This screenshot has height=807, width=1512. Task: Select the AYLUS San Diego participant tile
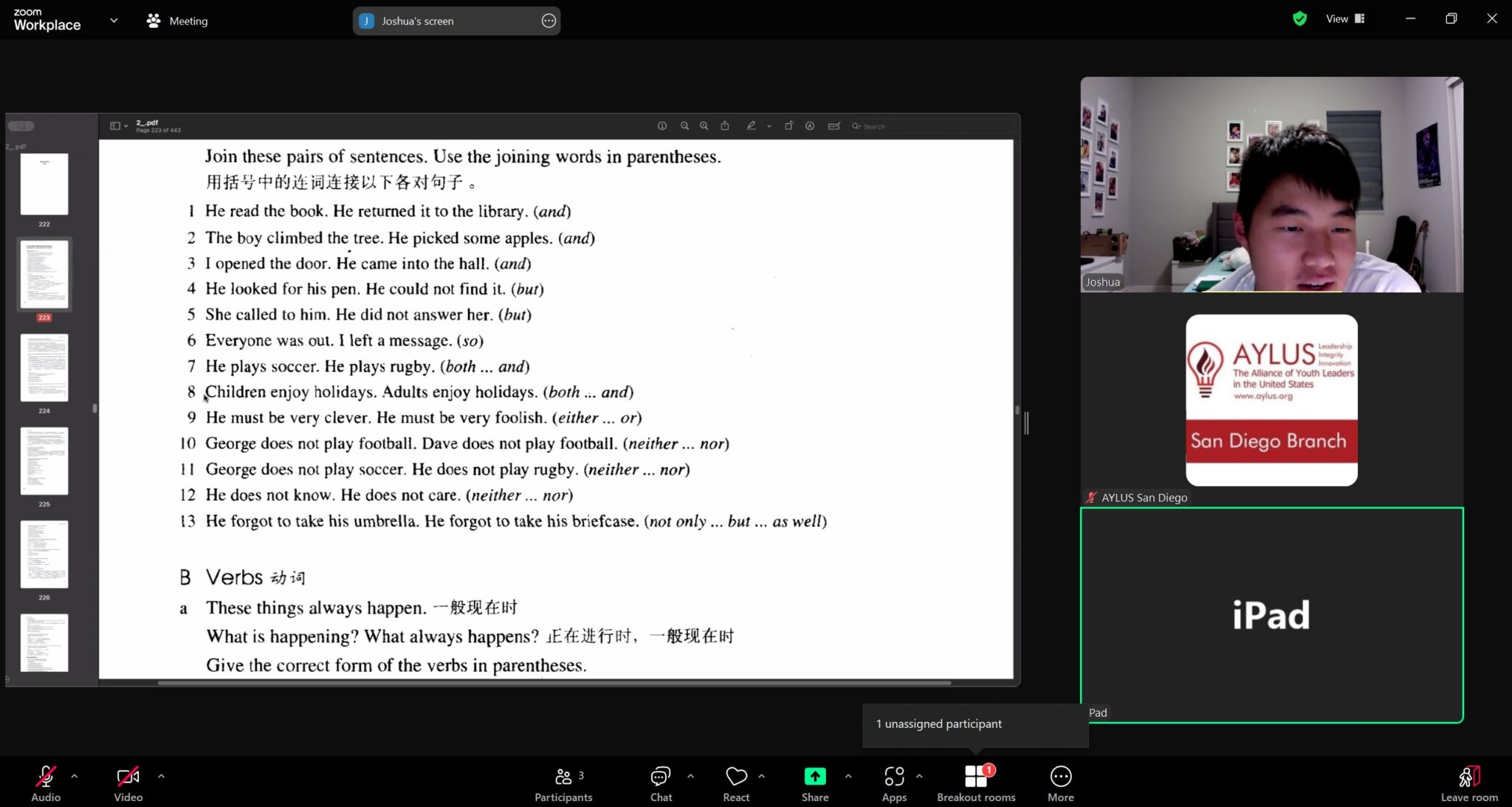pyautogui.click(x=1271, y=399)
